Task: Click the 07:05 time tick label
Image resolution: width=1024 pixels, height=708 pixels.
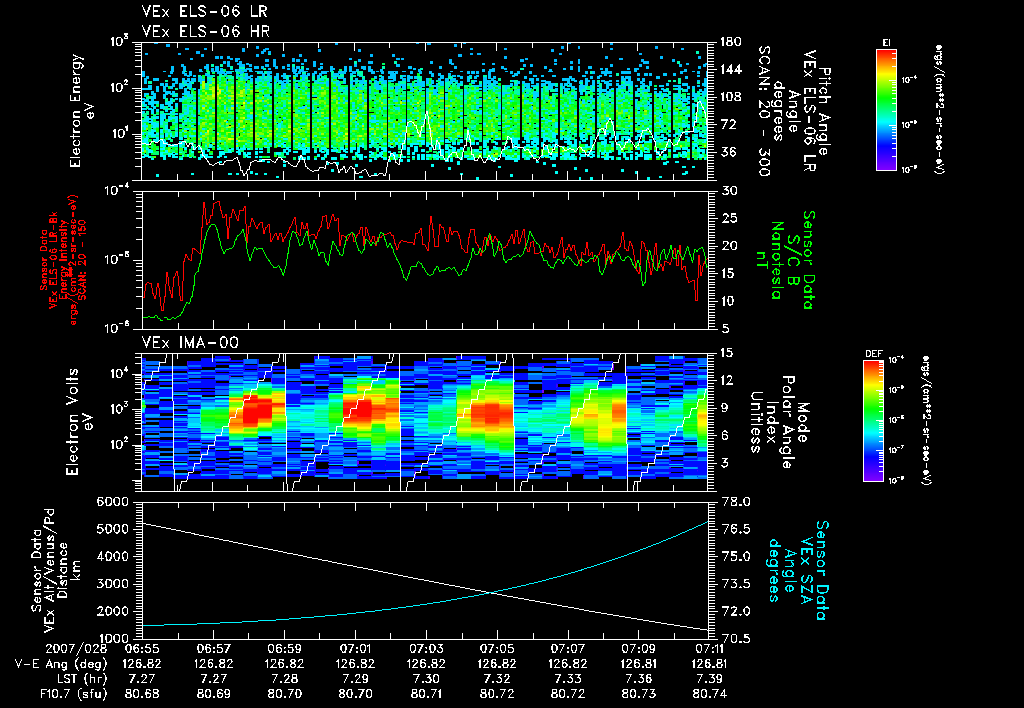Action: tap(498, 649)
